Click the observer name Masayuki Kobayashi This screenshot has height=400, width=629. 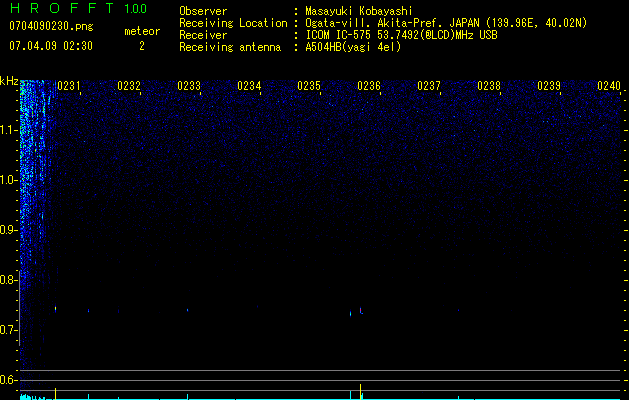click(x=359, y=11)
